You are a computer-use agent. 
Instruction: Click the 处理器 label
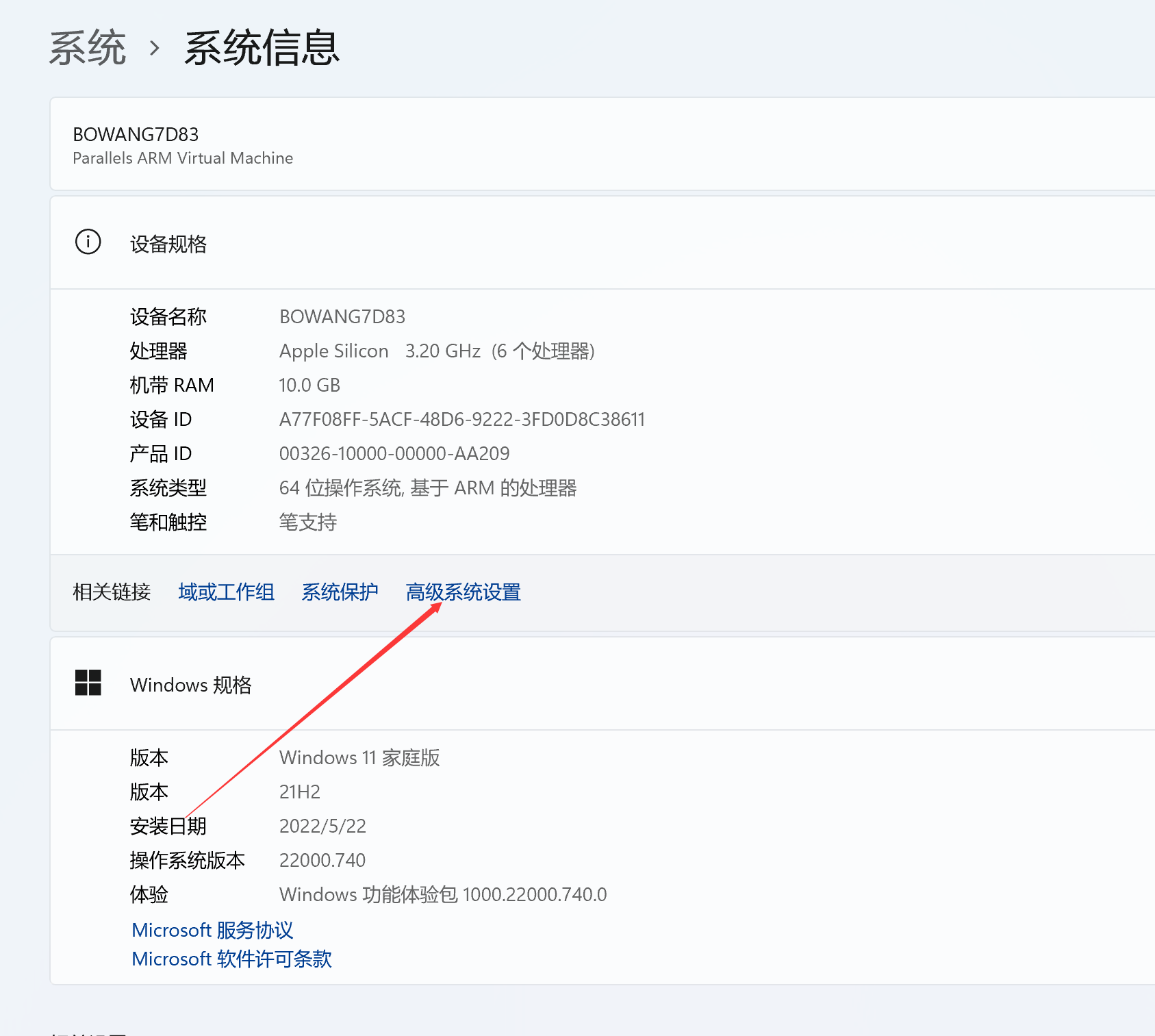pos(159,351)
